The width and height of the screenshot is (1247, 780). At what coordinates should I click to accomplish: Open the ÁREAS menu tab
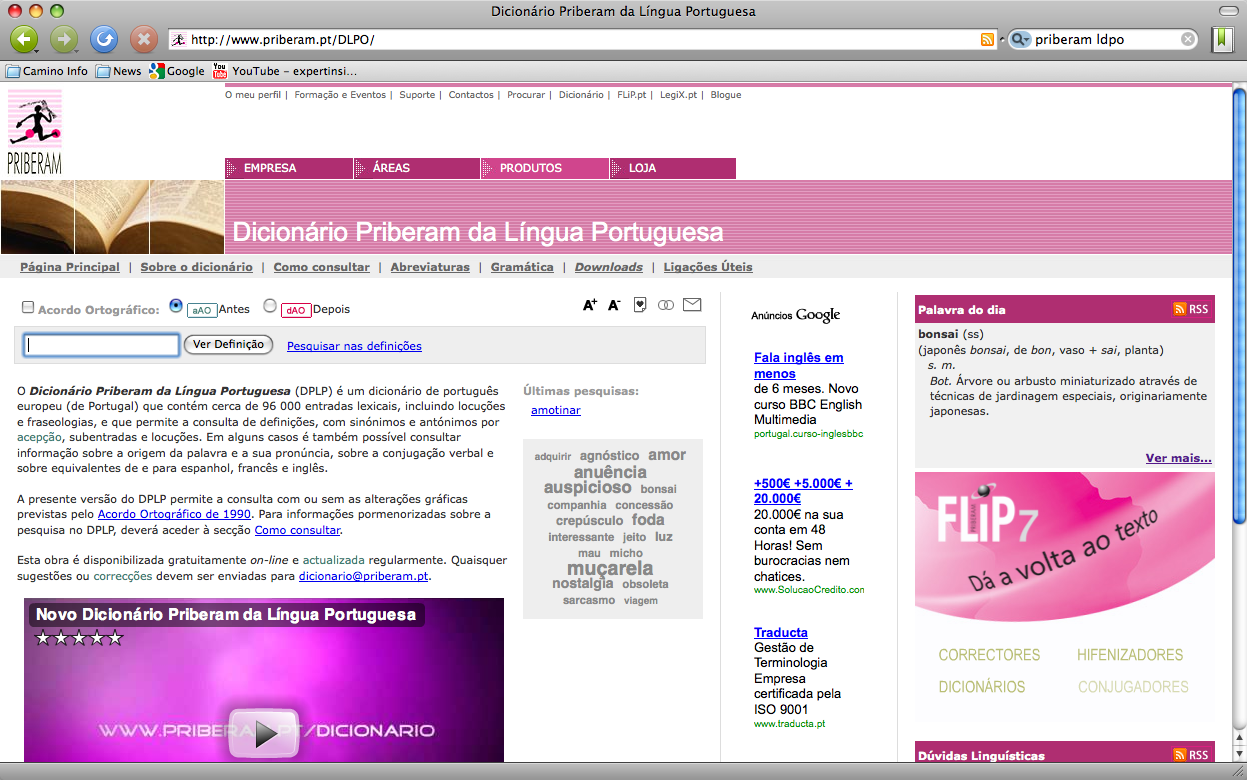pos(417,168)
